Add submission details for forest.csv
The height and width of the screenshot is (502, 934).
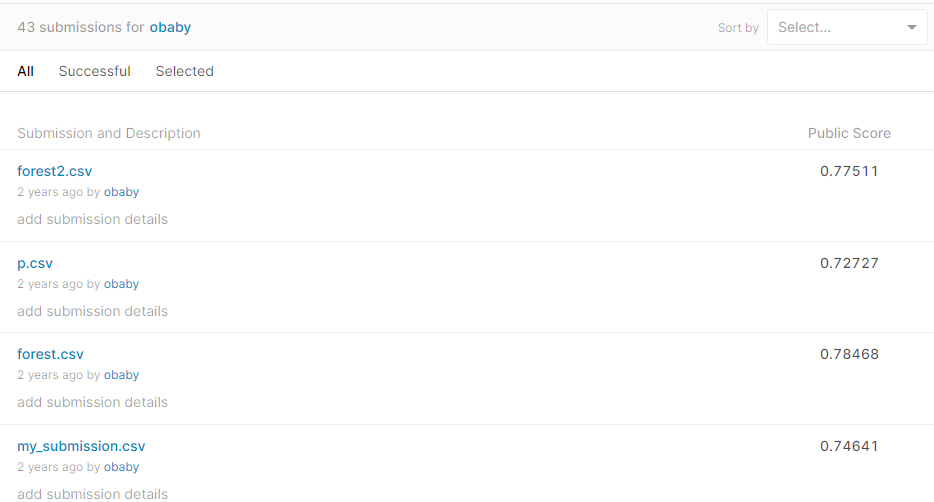(x=92, y=402)
